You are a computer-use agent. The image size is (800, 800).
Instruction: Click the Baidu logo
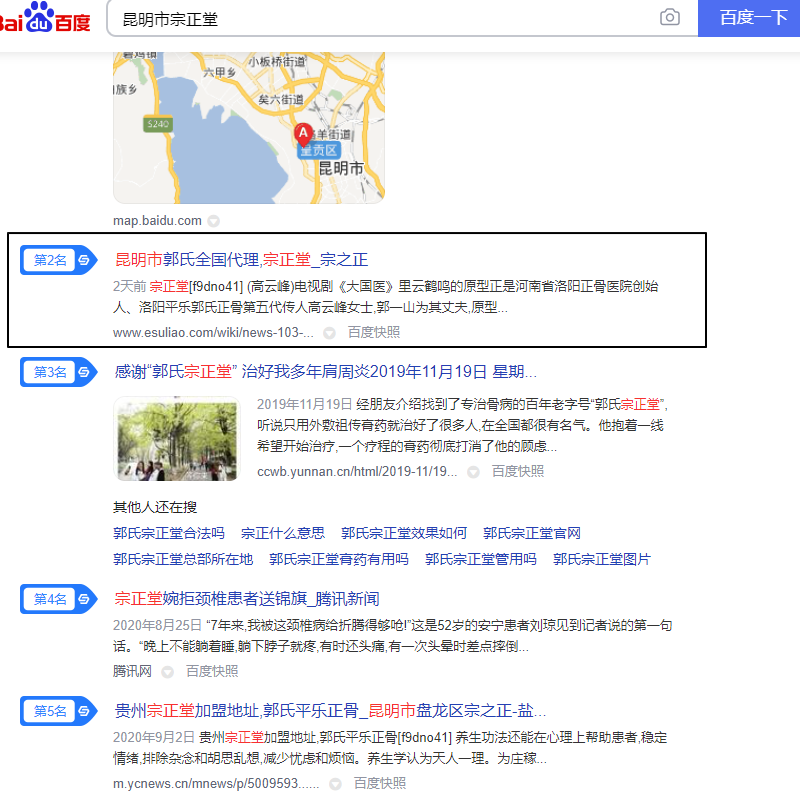point(45,18)
